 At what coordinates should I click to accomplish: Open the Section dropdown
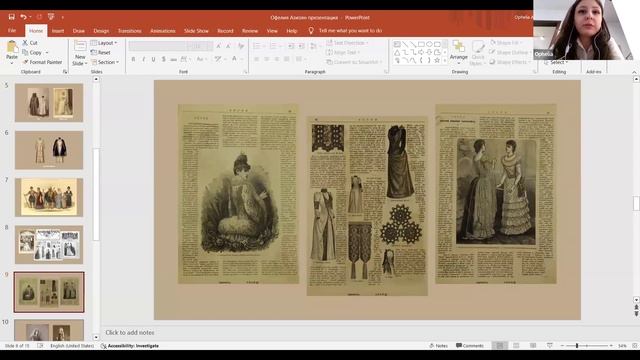(x=105, y=62)
